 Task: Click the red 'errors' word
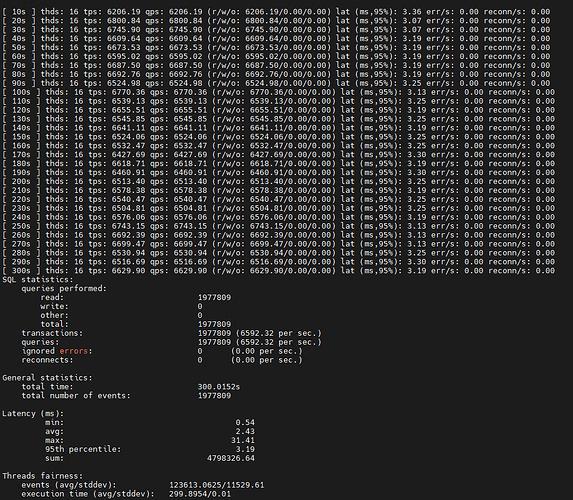click(x=73, y=351)
